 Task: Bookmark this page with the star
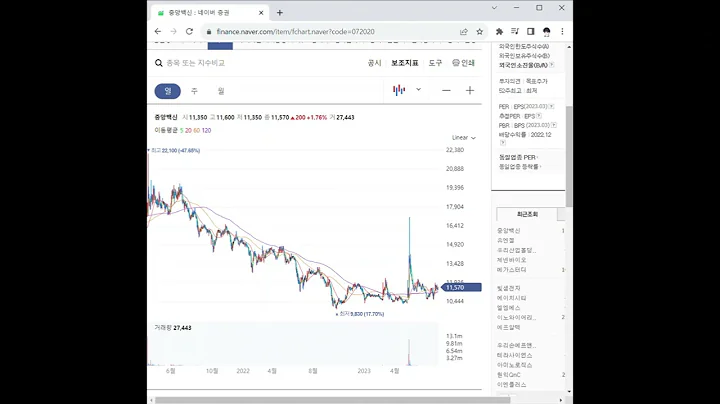pyautogui.click(x=479, y=32)
